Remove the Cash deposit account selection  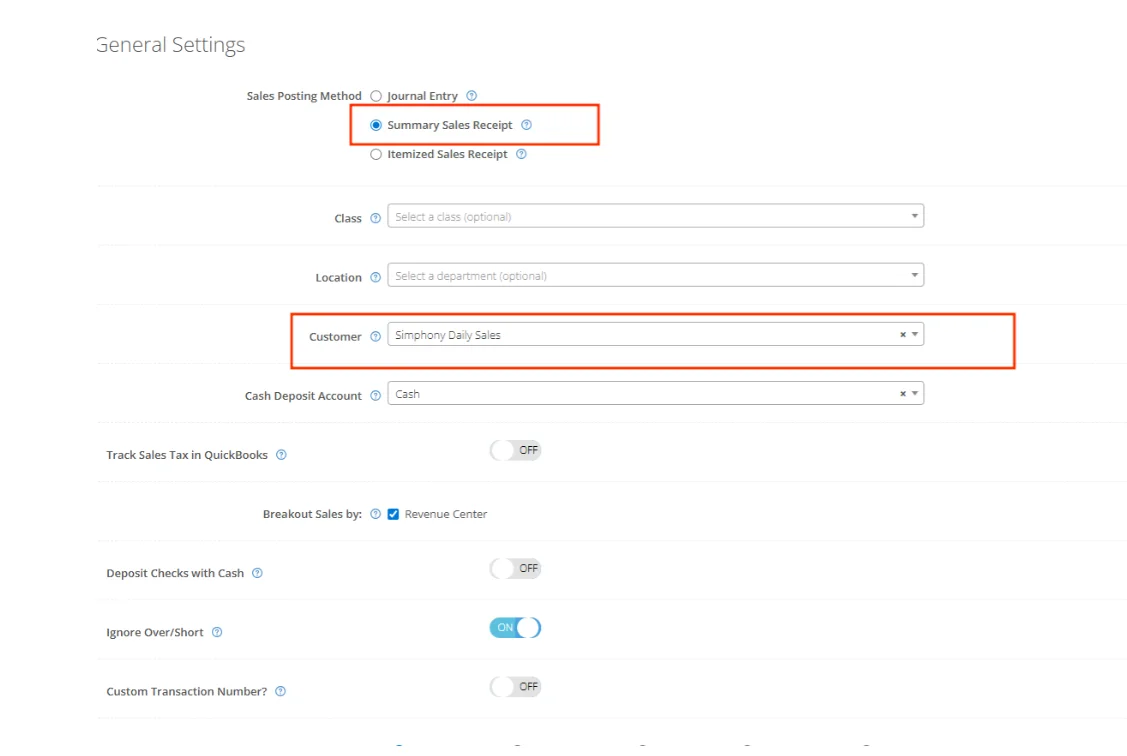(902, 392)
